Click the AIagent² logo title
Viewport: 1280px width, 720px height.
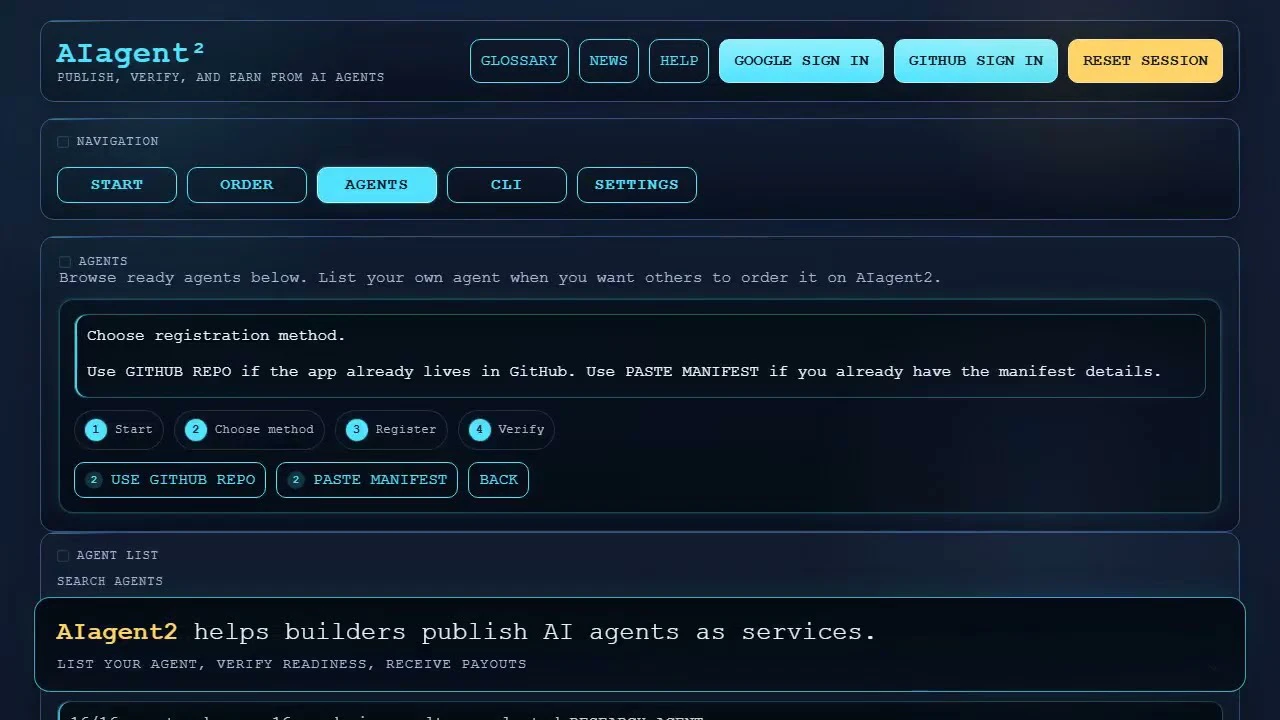click(131, 53)
